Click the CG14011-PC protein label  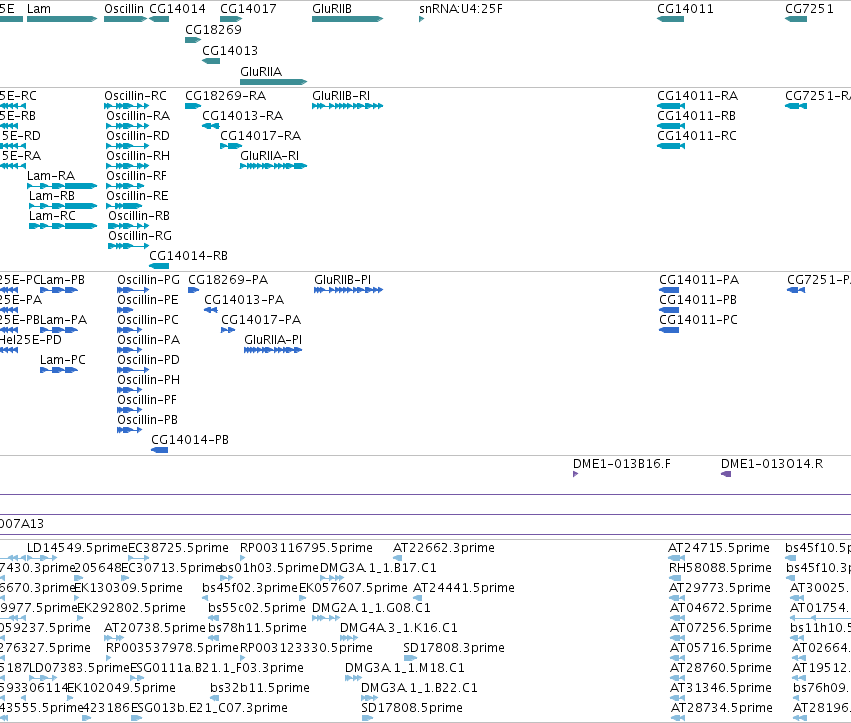[x=698, y=320]
